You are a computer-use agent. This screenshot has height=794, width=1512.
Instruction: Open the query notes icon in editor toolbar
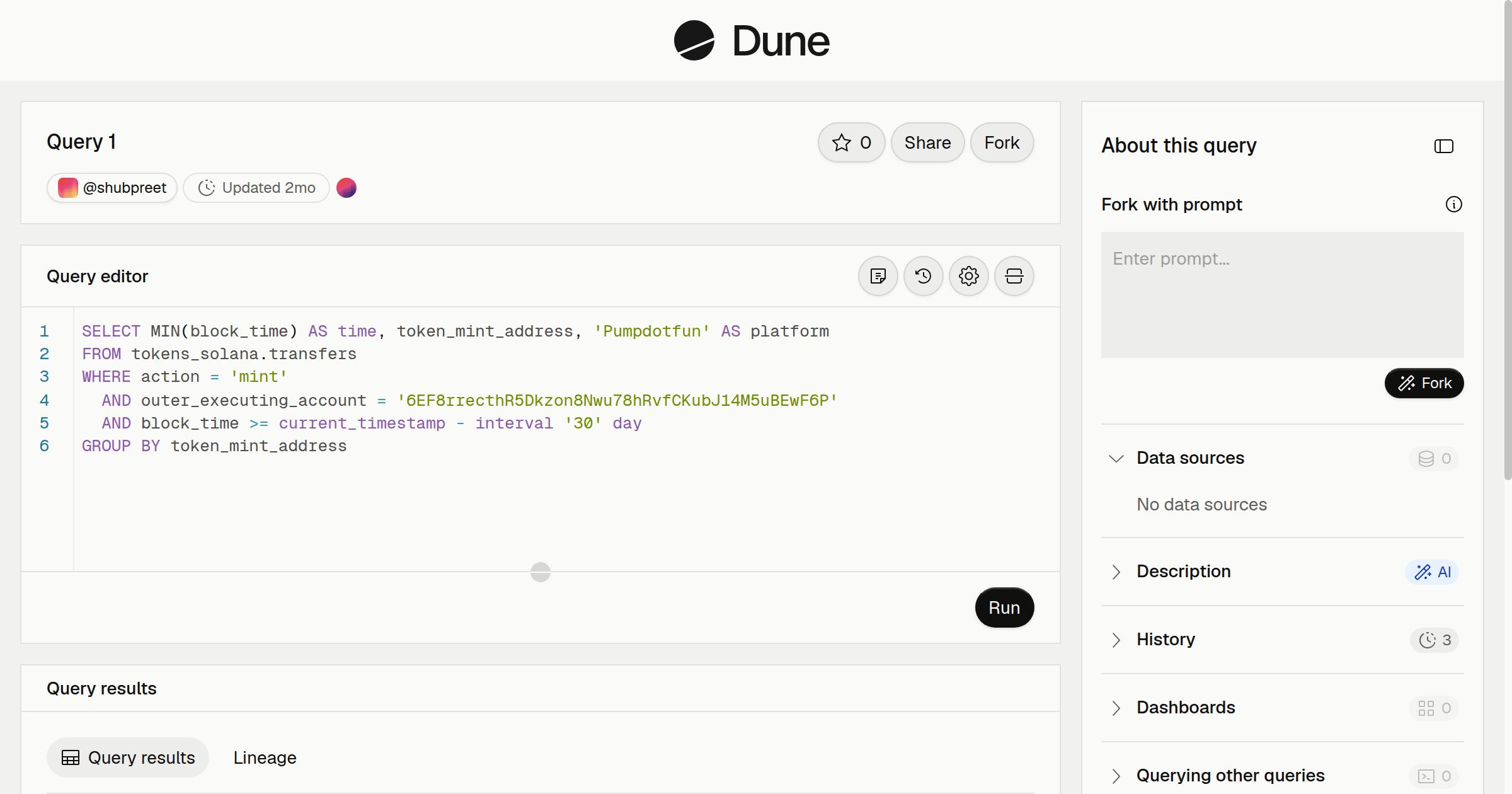[x=878, y=276]
